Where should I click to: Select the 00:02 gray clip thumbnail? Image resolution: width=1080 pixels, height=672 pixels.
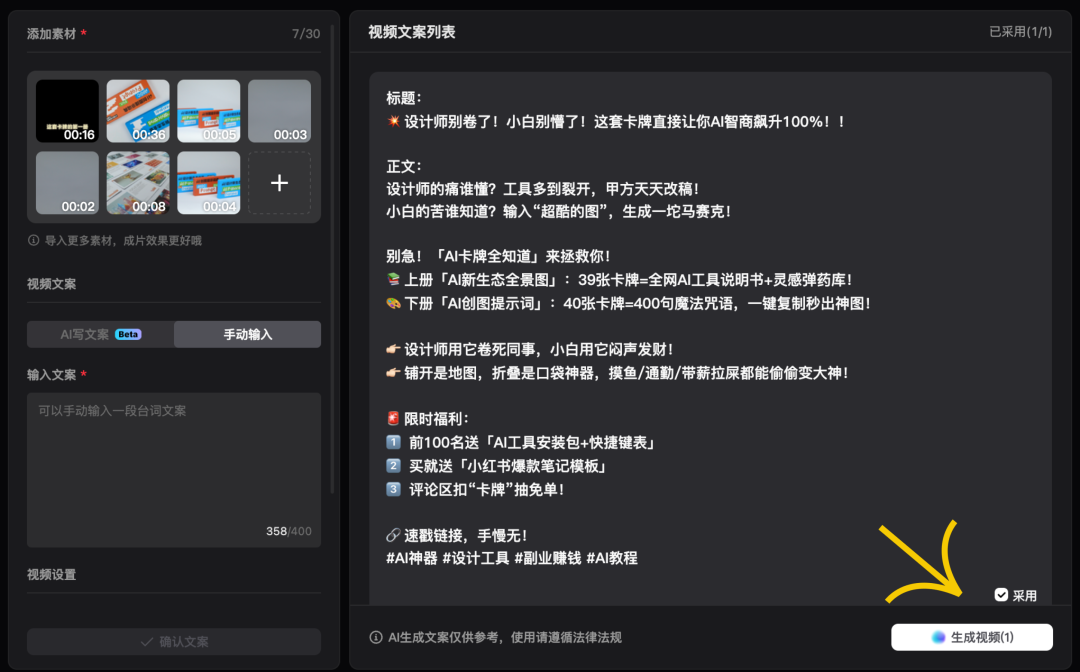coord(67,182)
